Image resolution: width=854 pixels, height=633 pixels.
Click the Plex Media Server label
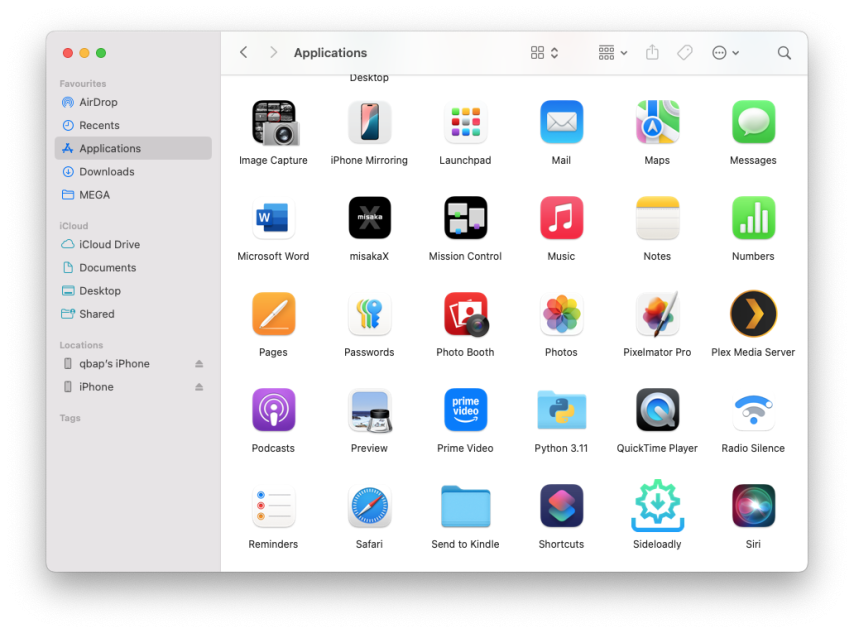pos(753,352)
